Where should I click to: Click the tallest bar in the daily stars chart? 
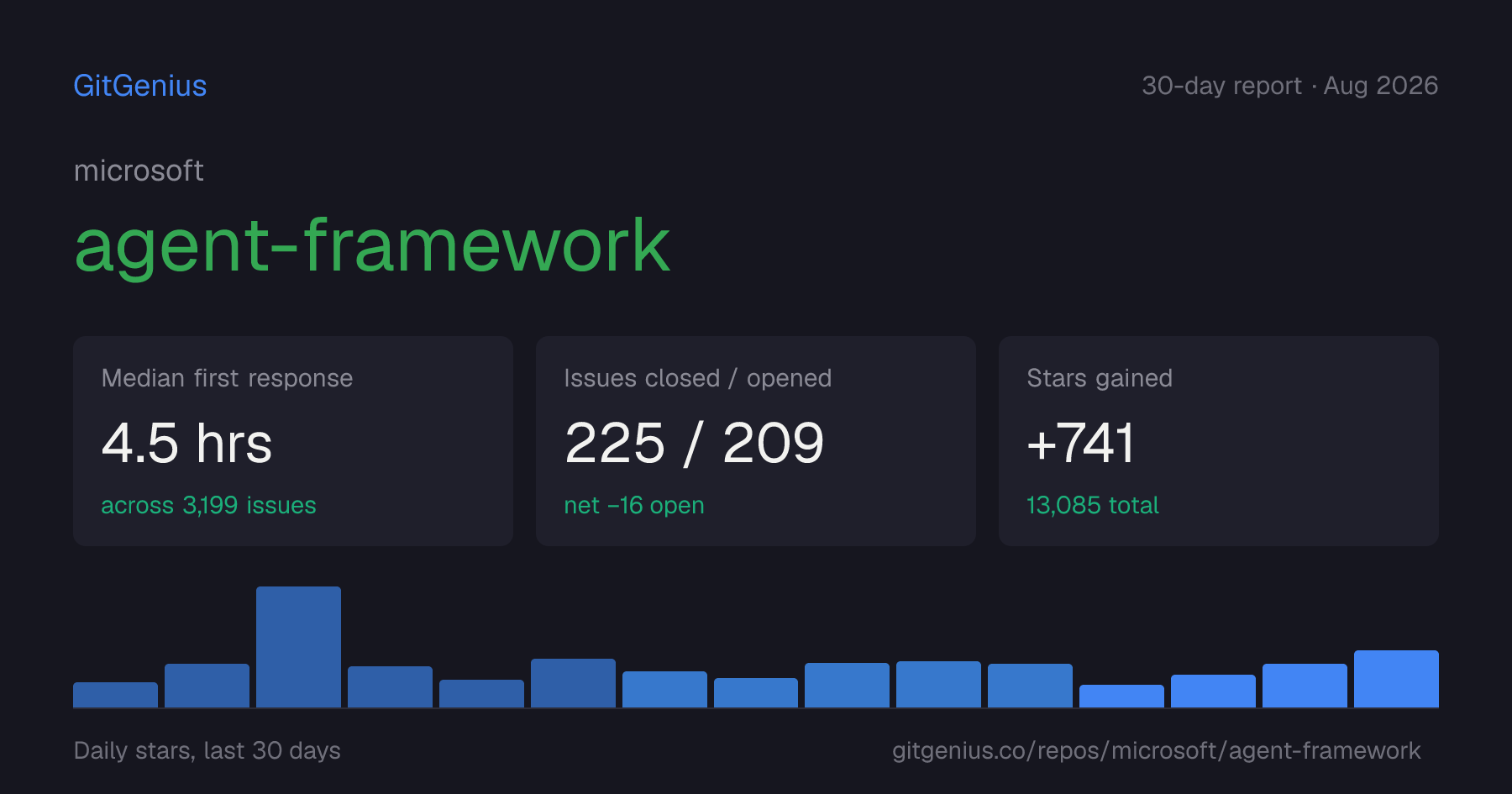pos(298,647)
